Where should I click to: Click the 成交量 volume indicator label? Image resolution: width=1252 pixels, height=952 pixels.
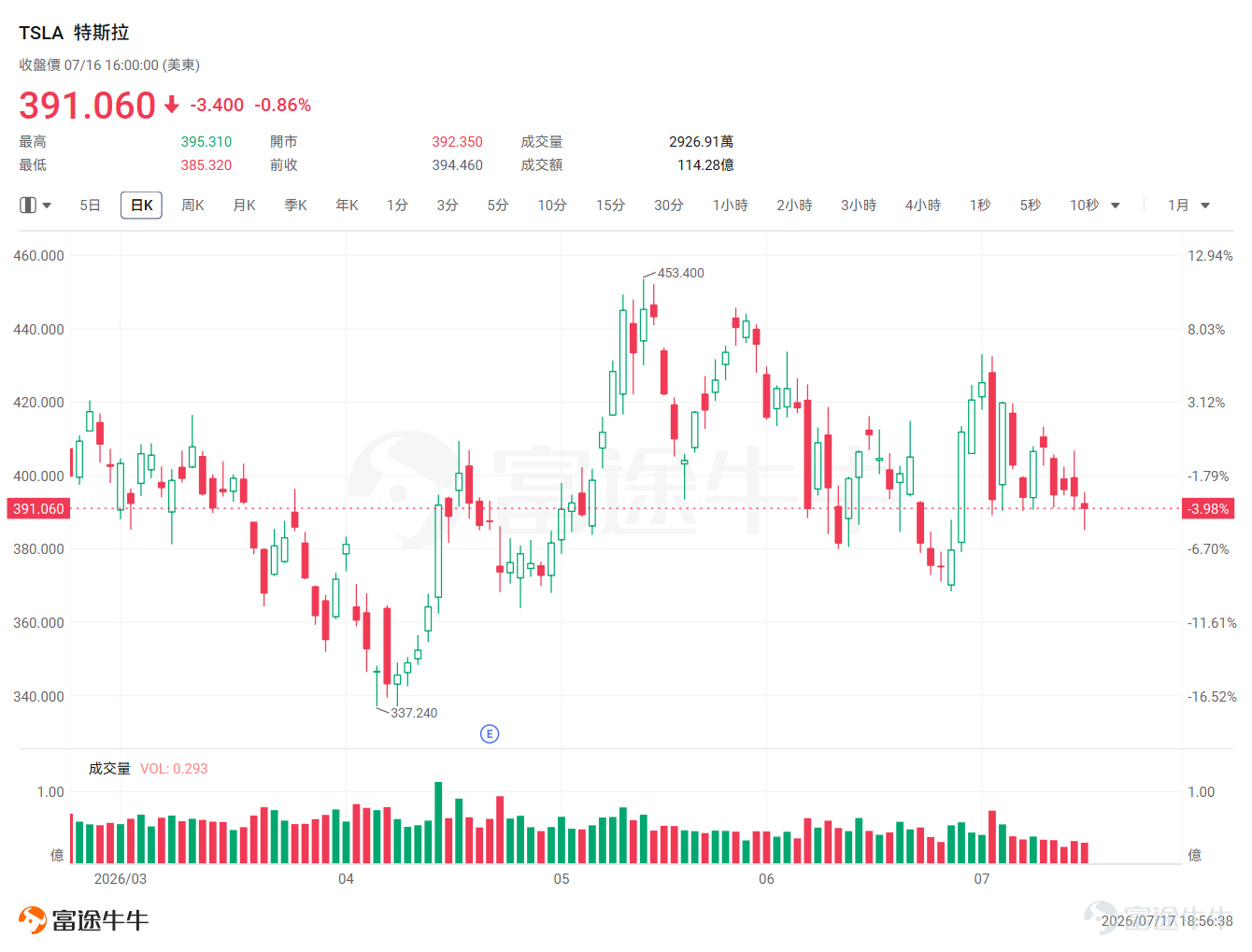[109, 768]
